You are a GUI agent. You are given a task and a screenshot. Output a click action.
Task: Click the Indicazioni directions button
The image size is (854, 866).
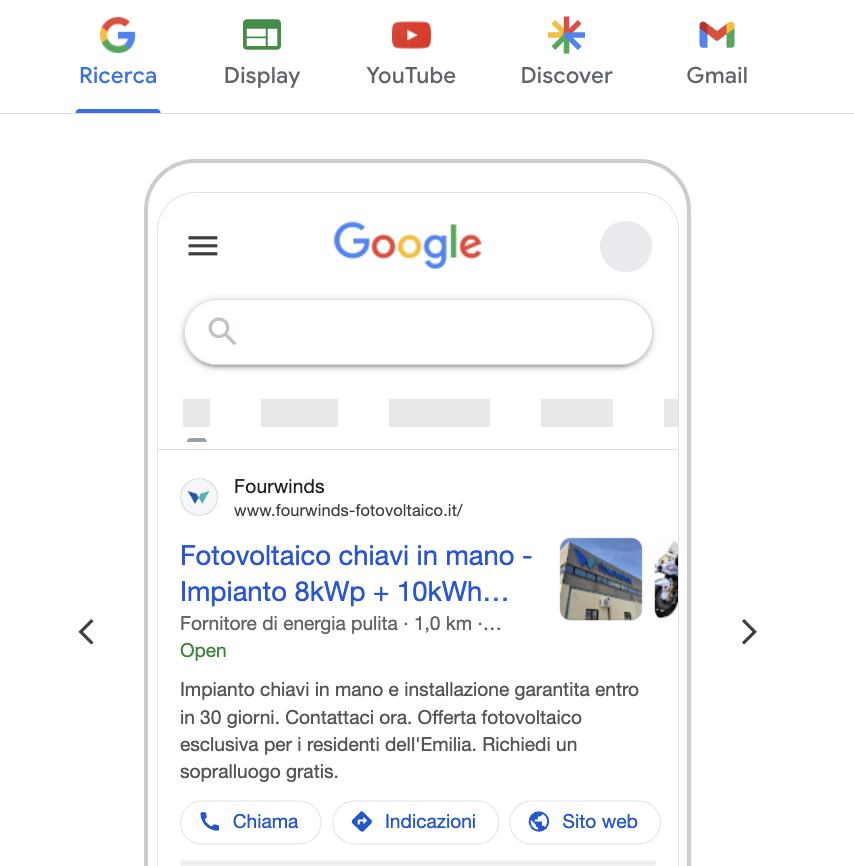(x=415, y=822)
